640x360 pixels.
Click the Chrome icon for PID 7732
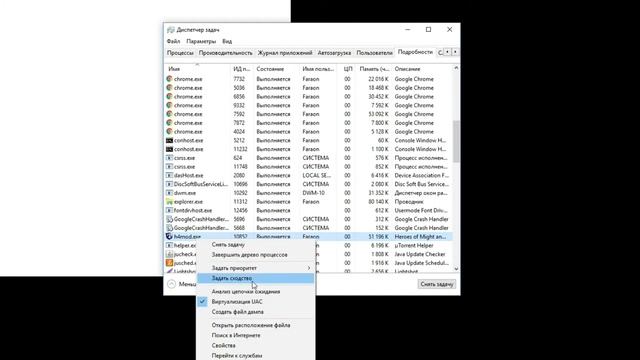(x=169, y=79)
